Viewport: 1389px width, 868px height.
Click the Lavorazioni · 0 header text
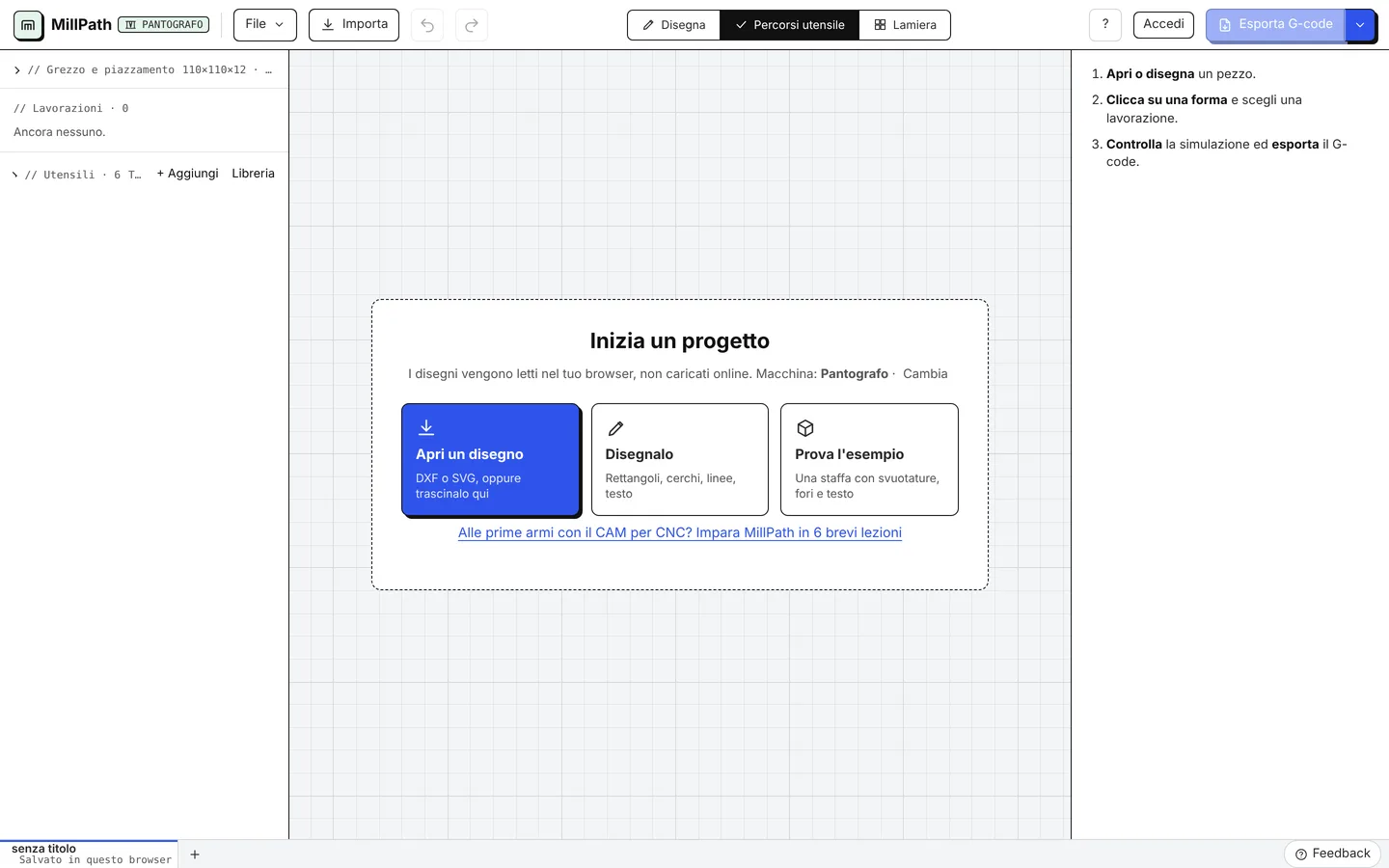point(71,109)
